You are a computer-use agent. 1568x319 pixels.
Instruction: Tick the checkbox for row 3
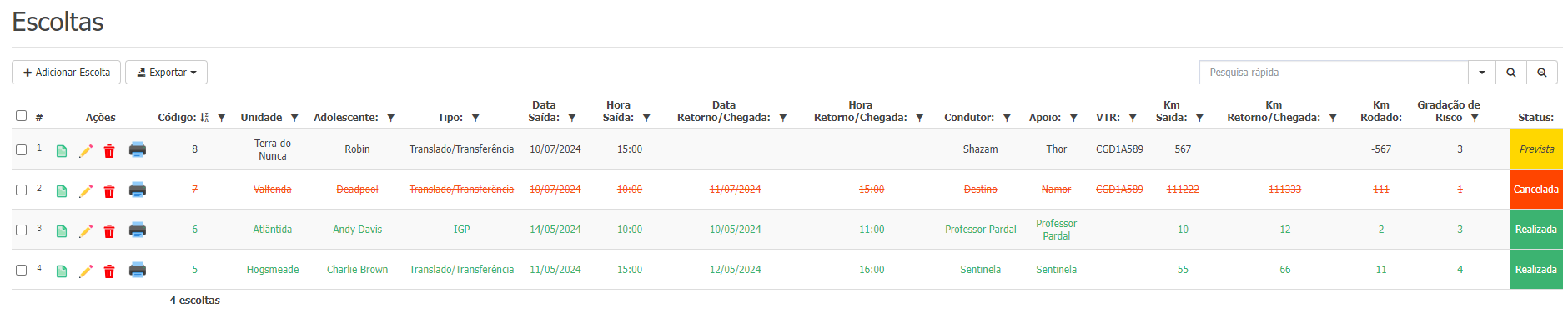(22, 230)
